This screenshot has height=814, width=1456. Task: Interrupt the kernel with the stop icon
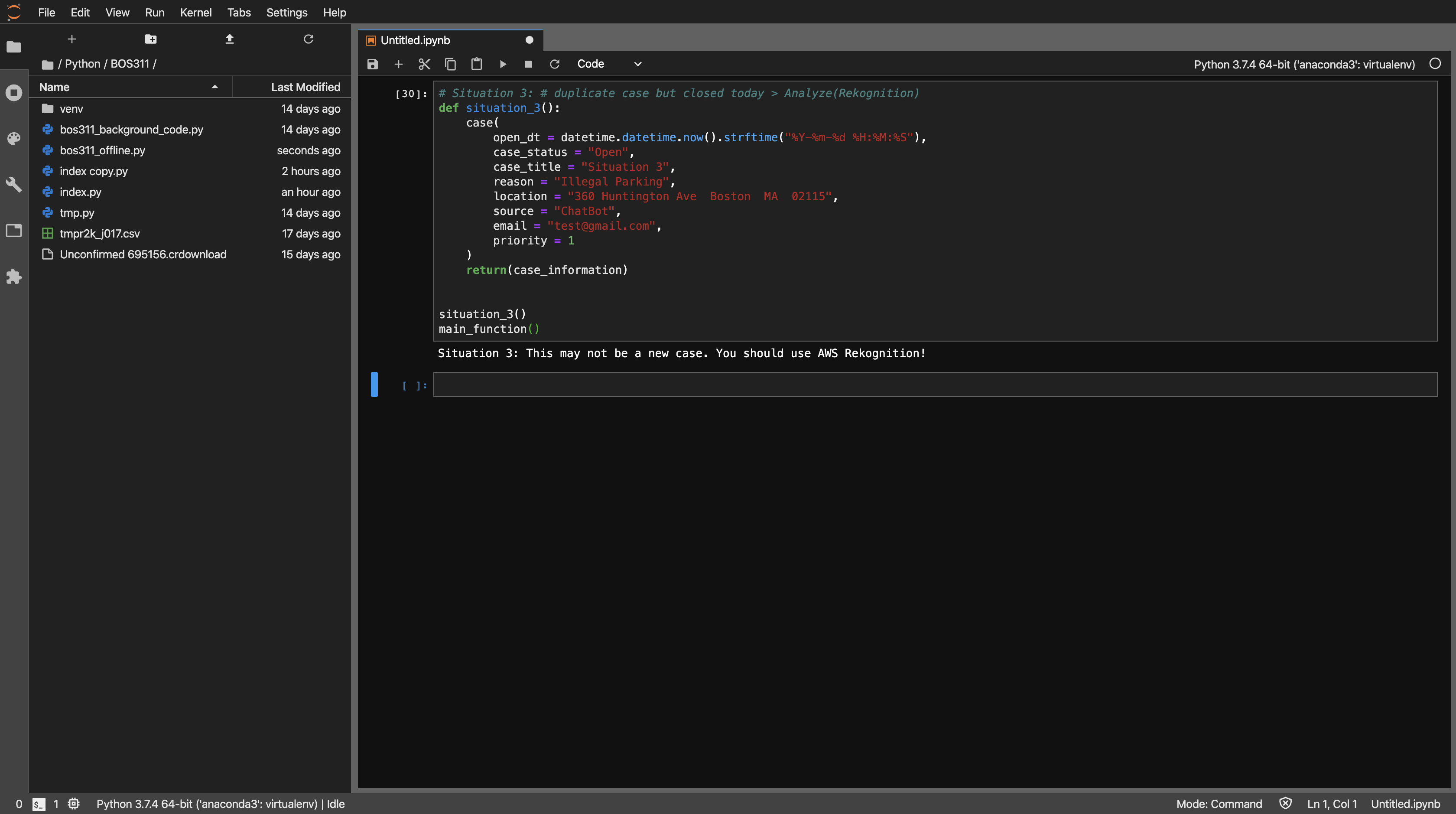click(529, 64)
